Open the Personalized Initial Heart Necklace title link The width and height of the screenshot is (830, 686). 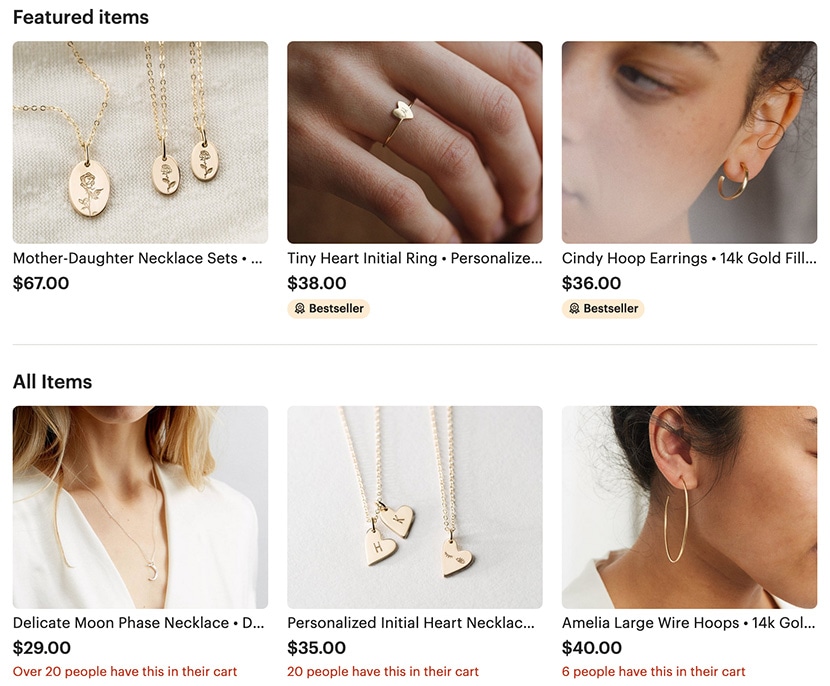pyautogui.click(x=414, y=623)
